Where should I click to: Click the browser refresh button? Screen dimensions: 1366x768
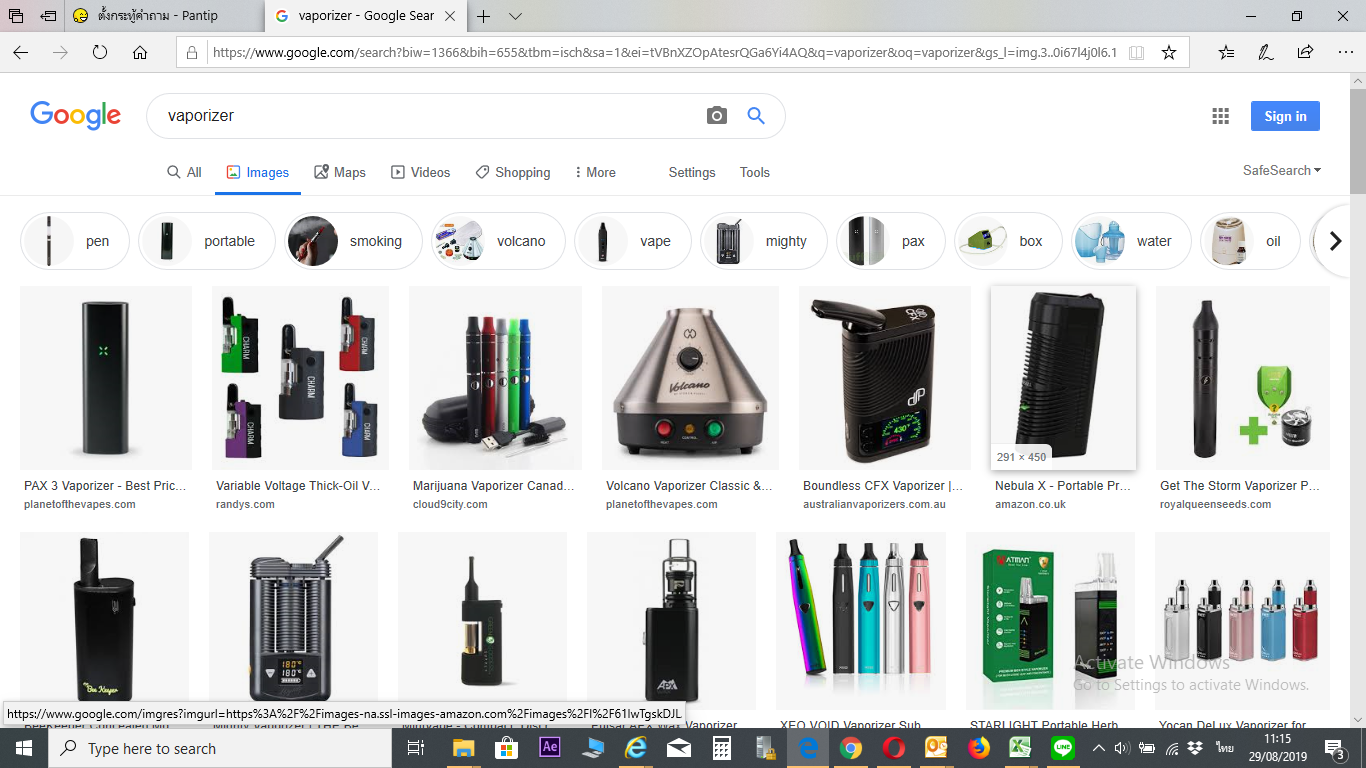pyautogui.click(x=100, y=52)
